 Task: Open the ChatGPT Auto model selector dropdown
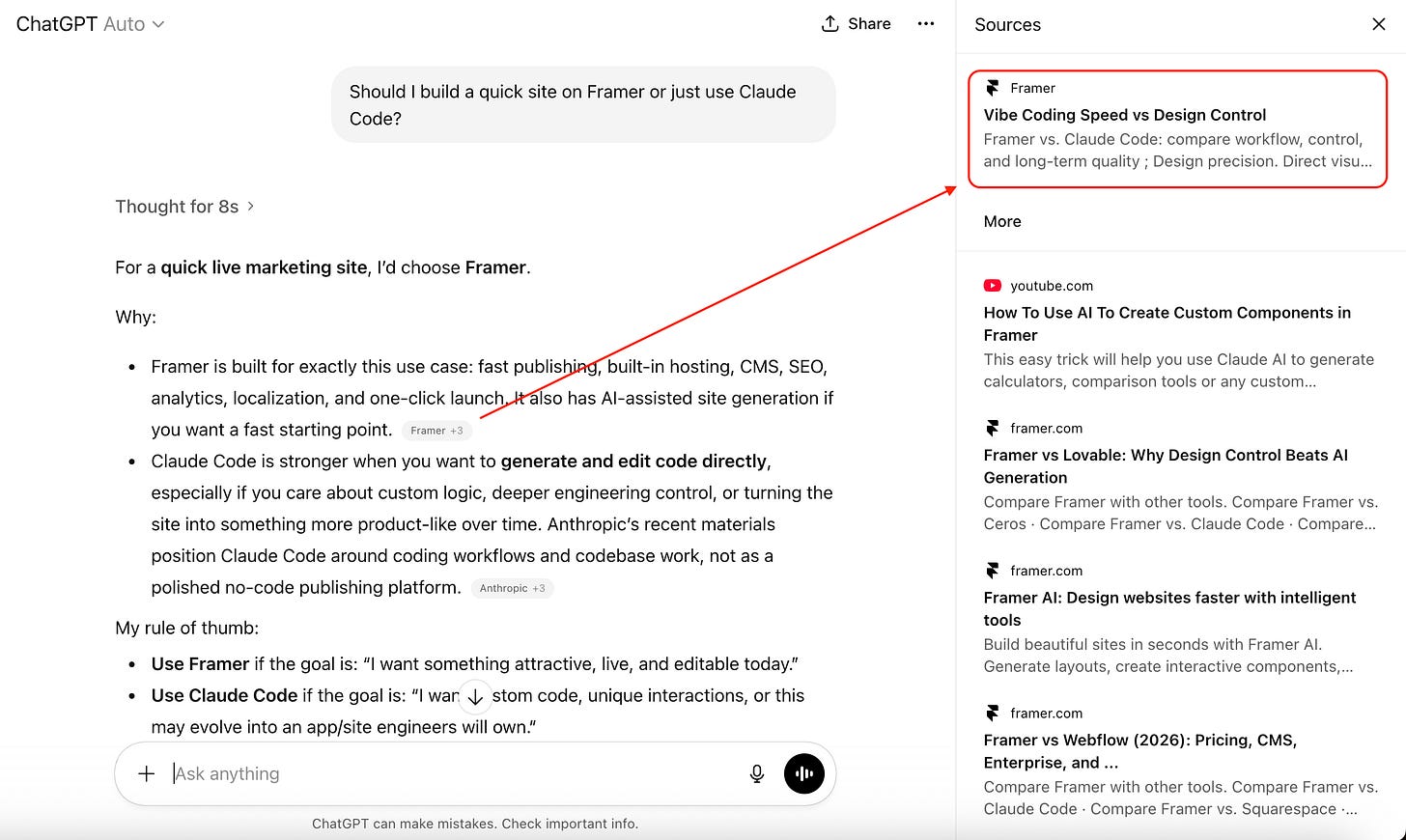[x=90, y=24]
